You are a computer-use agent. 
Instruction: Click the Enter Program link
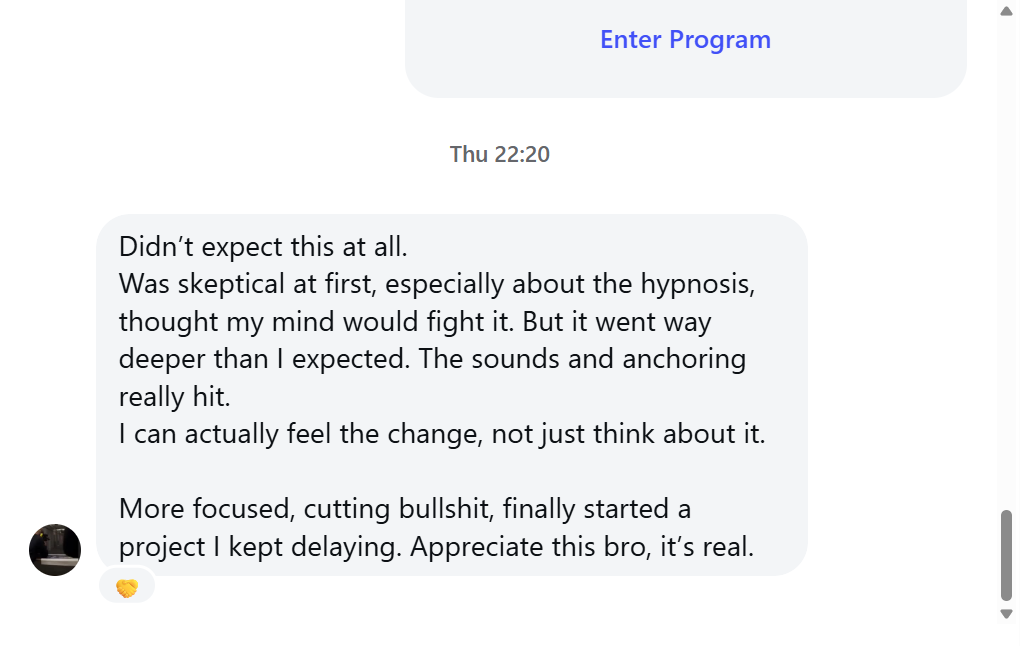pos(685,40)
